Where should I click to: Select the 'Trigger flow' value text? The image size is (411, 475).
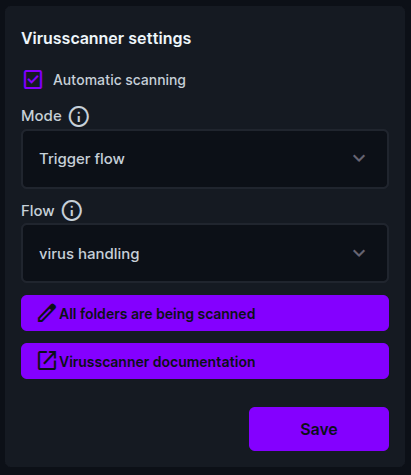tap(82, 159)
